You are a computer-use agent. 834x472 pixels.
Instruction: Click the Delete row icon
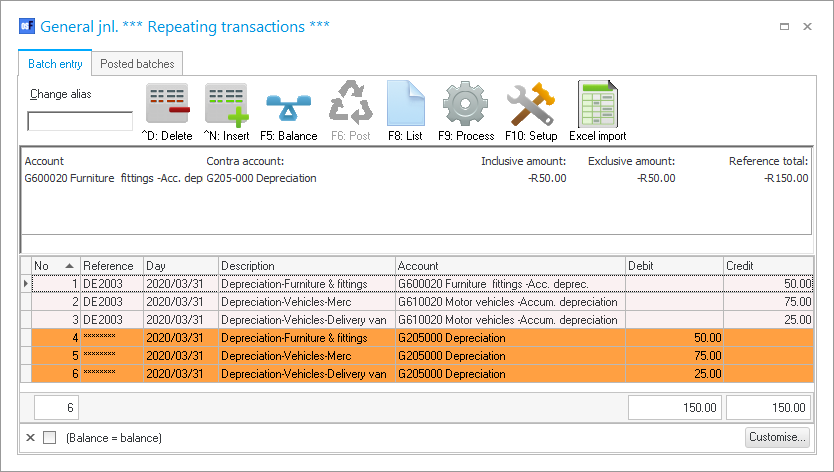[168, 104]
